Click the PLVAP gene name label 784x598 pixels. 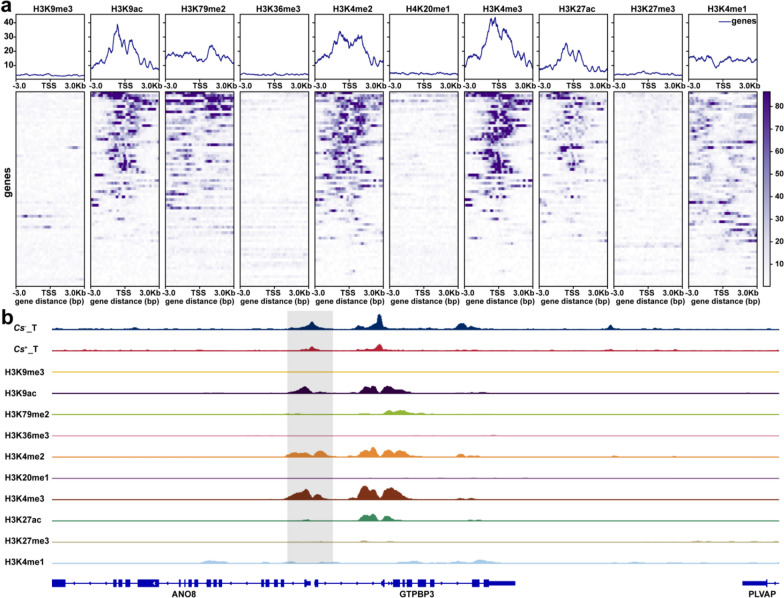pos(762,594)
